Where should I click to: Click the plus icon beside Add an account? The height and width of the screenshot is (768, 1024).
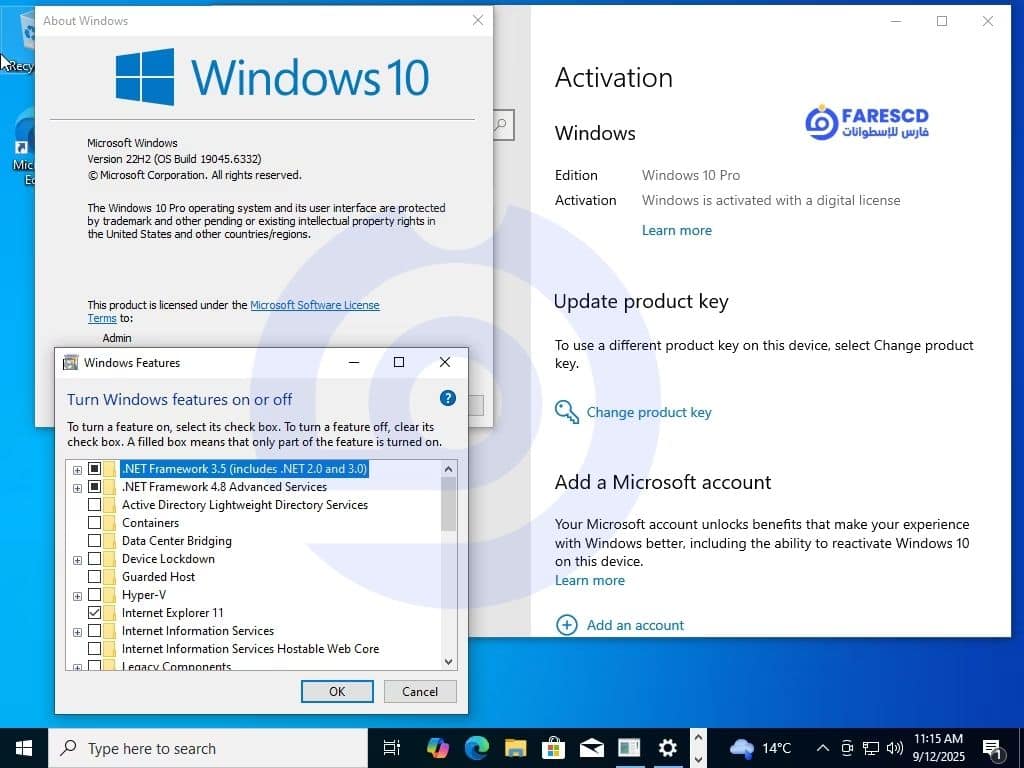[566, 625]
